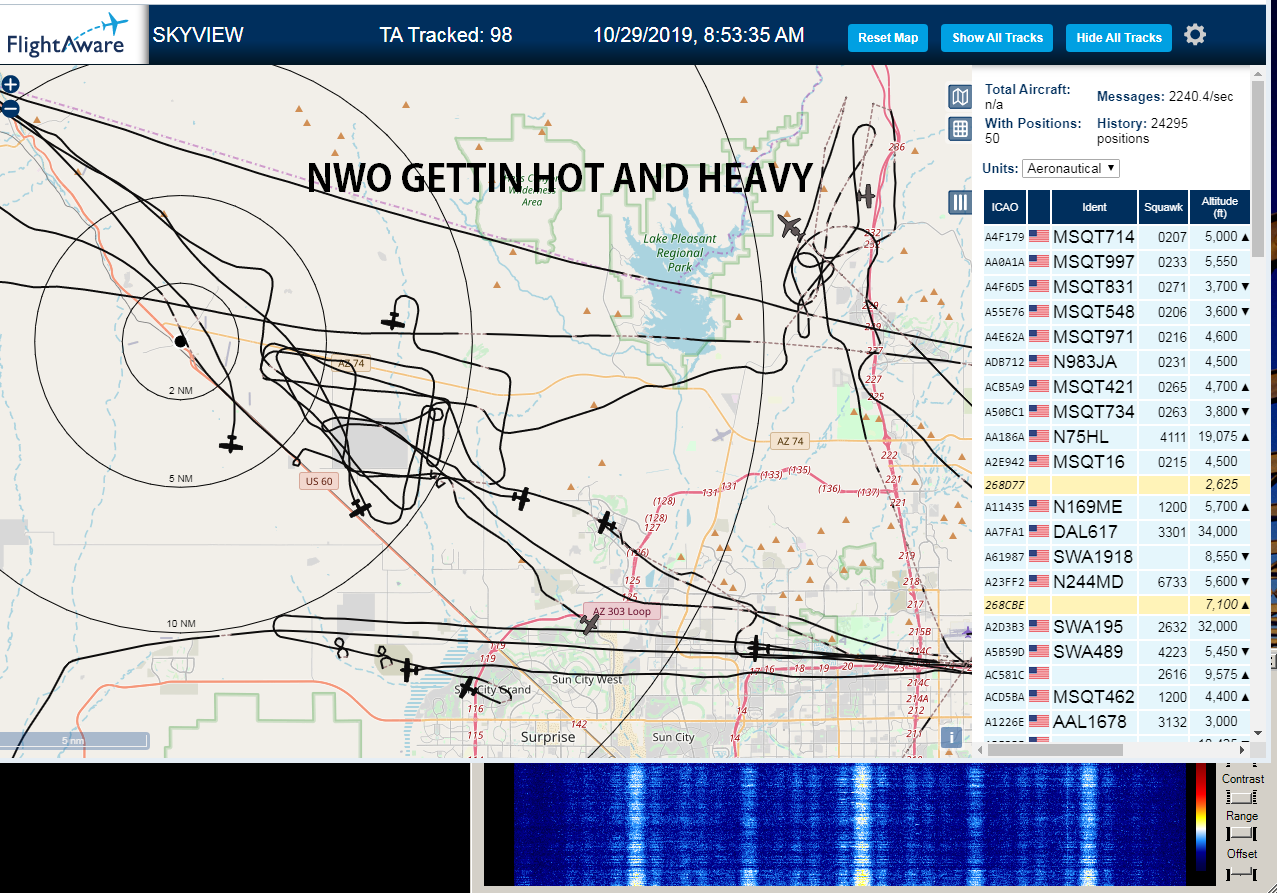Select the aircraft icon beside US 60 label

click(x=360, y=509)
